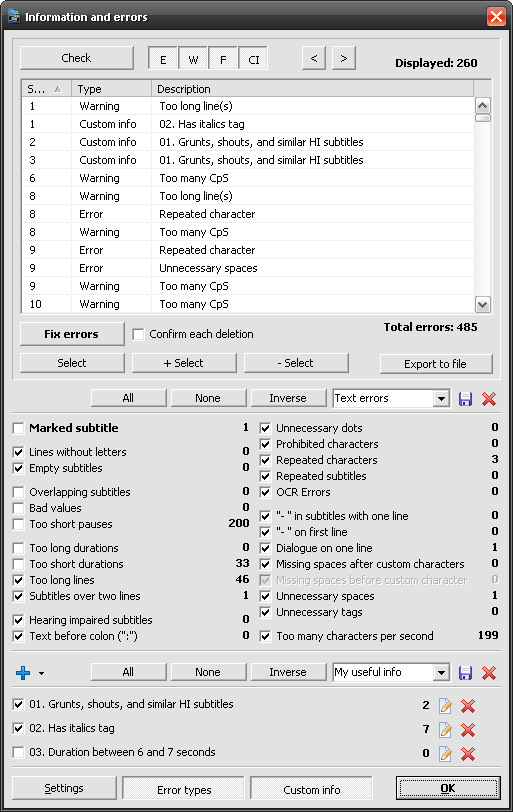This screenshot has height=812, width=513.
Task: Delete the My useful info preset
Action: [x=489, y=673]
